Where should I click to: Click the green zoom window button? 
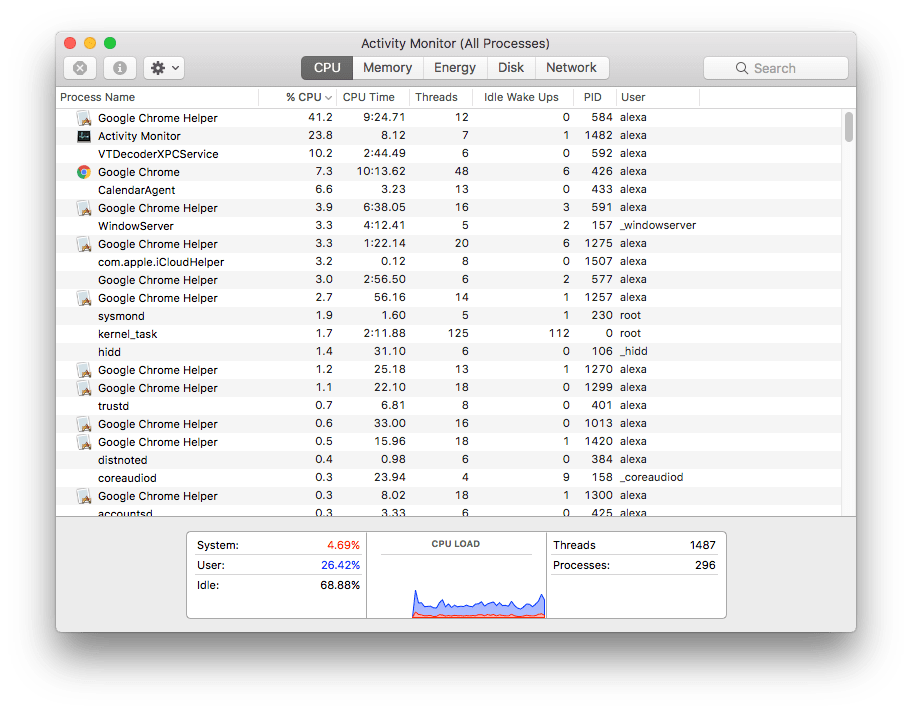[110, 43]
